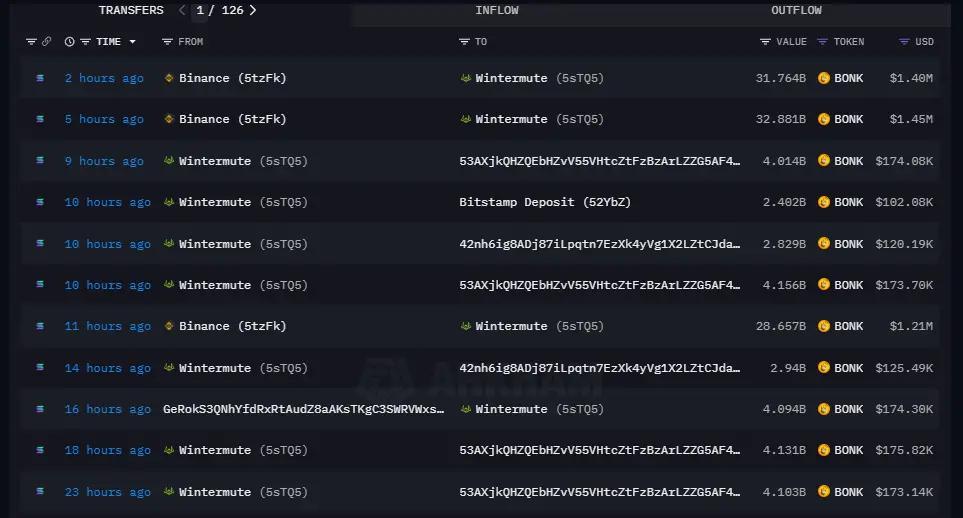963x518 pixels.
Task: Click the link icon in header row
Action: tap(46, 42)
